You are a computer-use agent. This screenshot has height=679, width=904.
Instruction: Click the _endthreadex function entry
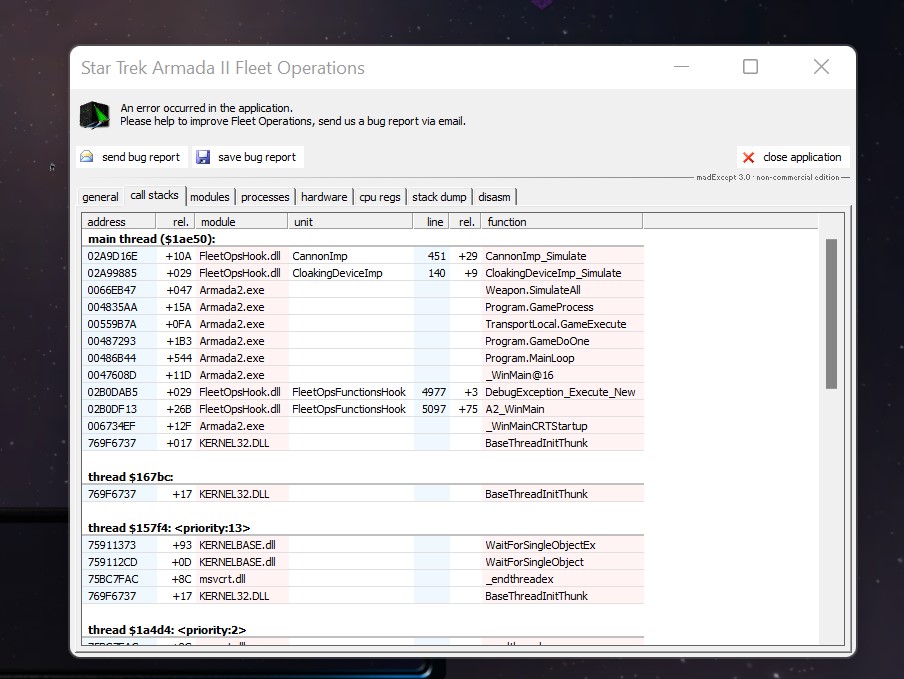tap(519, 579)
